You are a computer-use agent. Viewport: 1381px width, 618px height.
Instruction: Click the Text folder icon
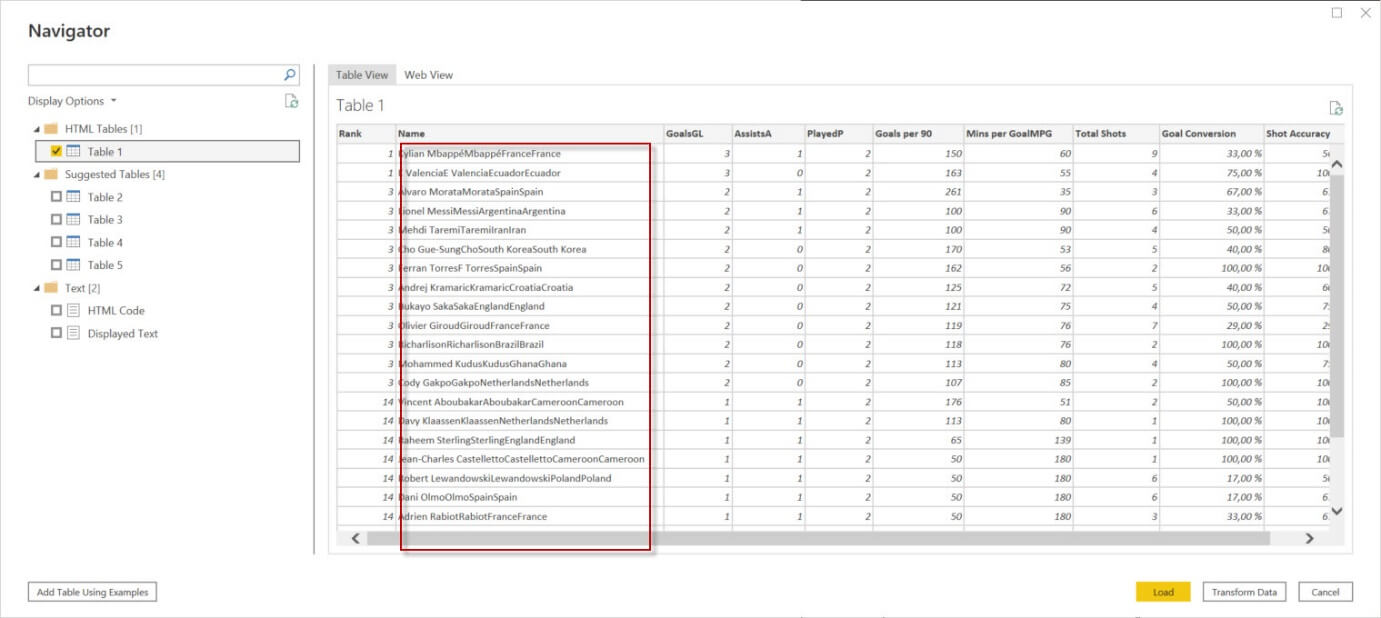[50, 288]
